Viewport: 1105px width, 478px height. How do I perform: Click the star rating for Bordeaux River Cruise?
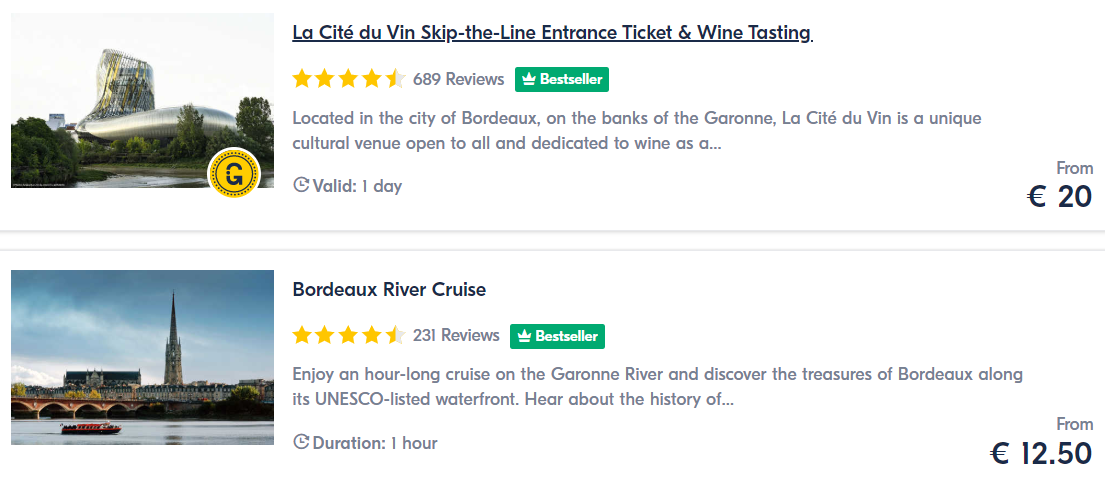point(349,336)
